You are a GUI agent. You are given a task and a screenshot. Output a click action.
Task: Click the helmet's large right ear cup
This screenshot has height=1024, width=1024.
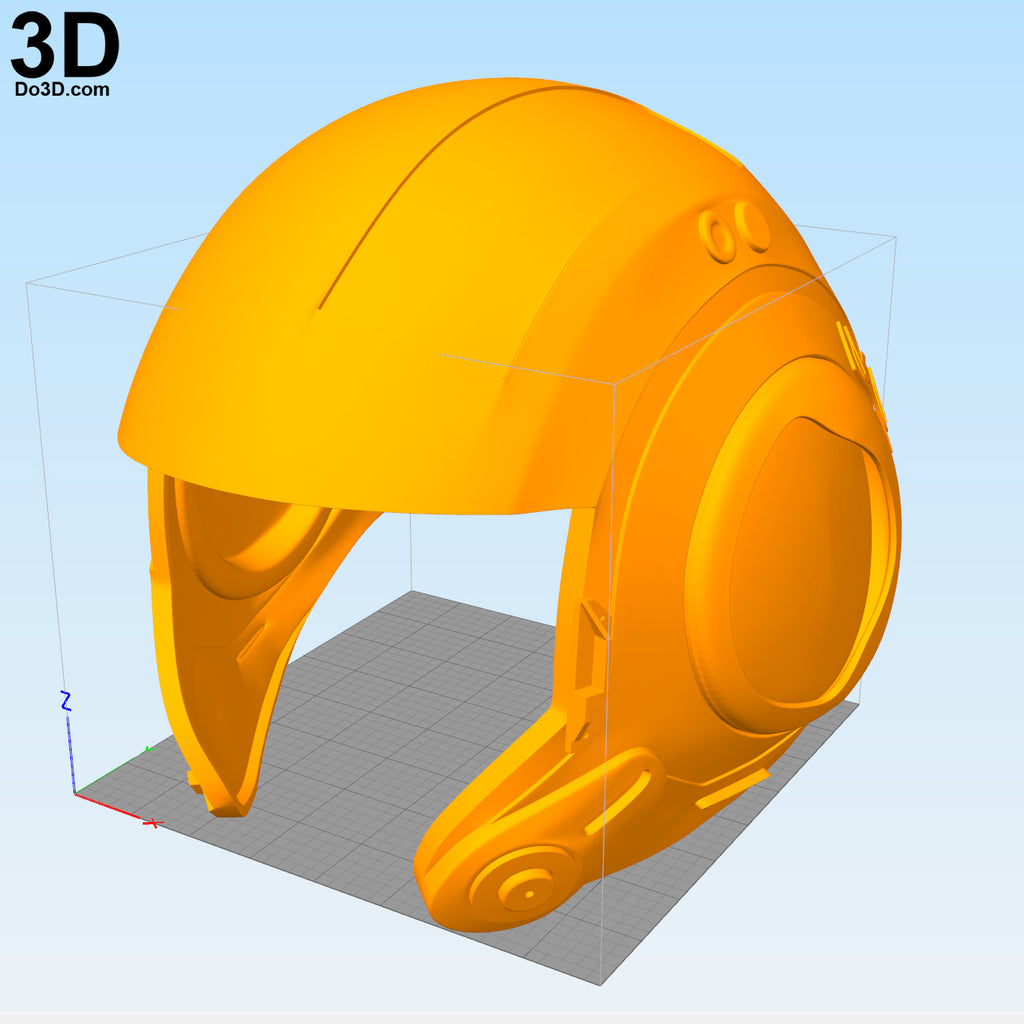[792, 545]
